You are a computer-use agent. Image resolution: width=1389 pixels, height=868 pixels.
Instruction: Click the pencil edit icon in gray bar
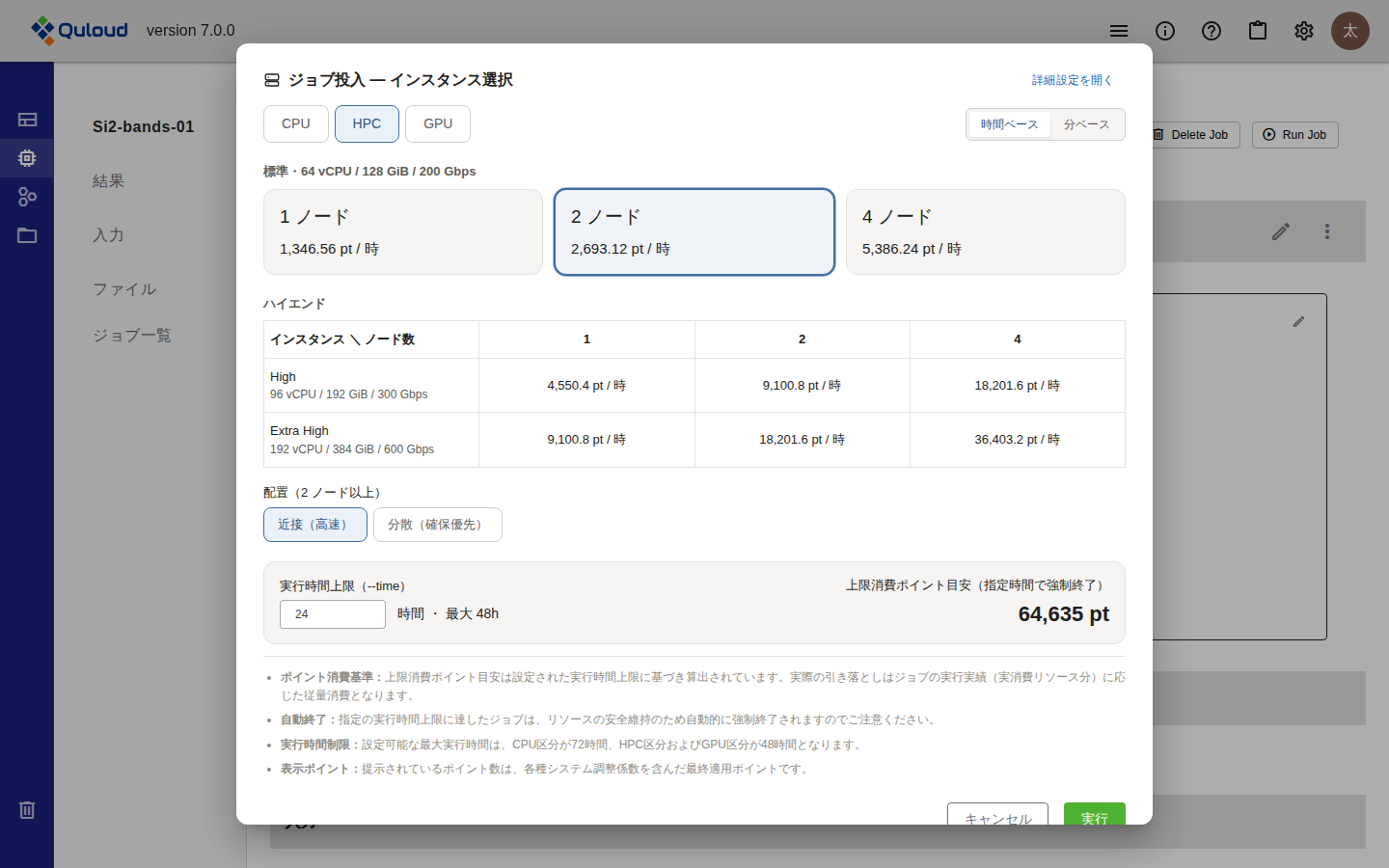click(x=1281, y=231)
